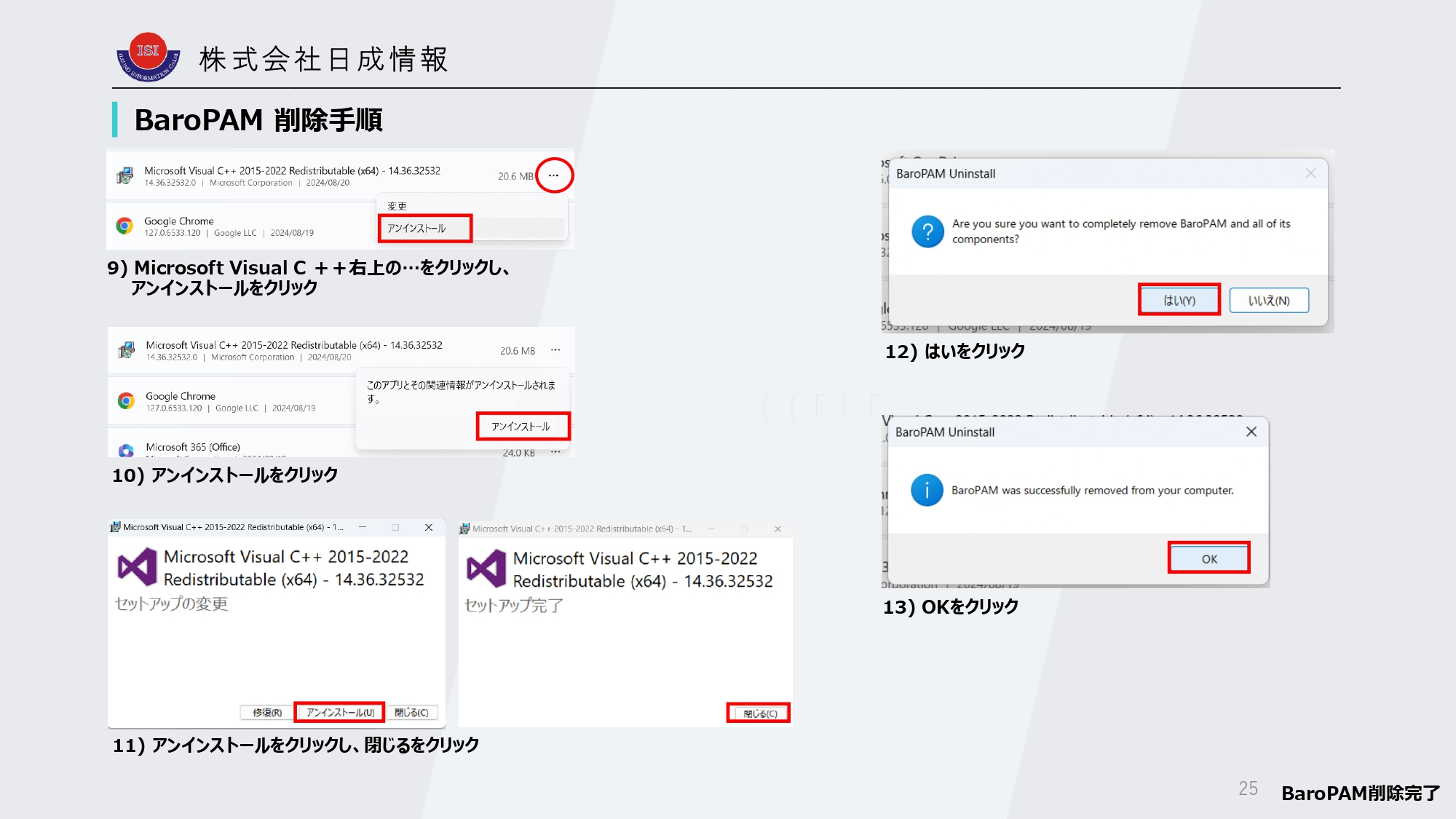1456x819 pixels.
Task: Click the Google Chrome icon in step 9 list
Action: click(124, 226)
